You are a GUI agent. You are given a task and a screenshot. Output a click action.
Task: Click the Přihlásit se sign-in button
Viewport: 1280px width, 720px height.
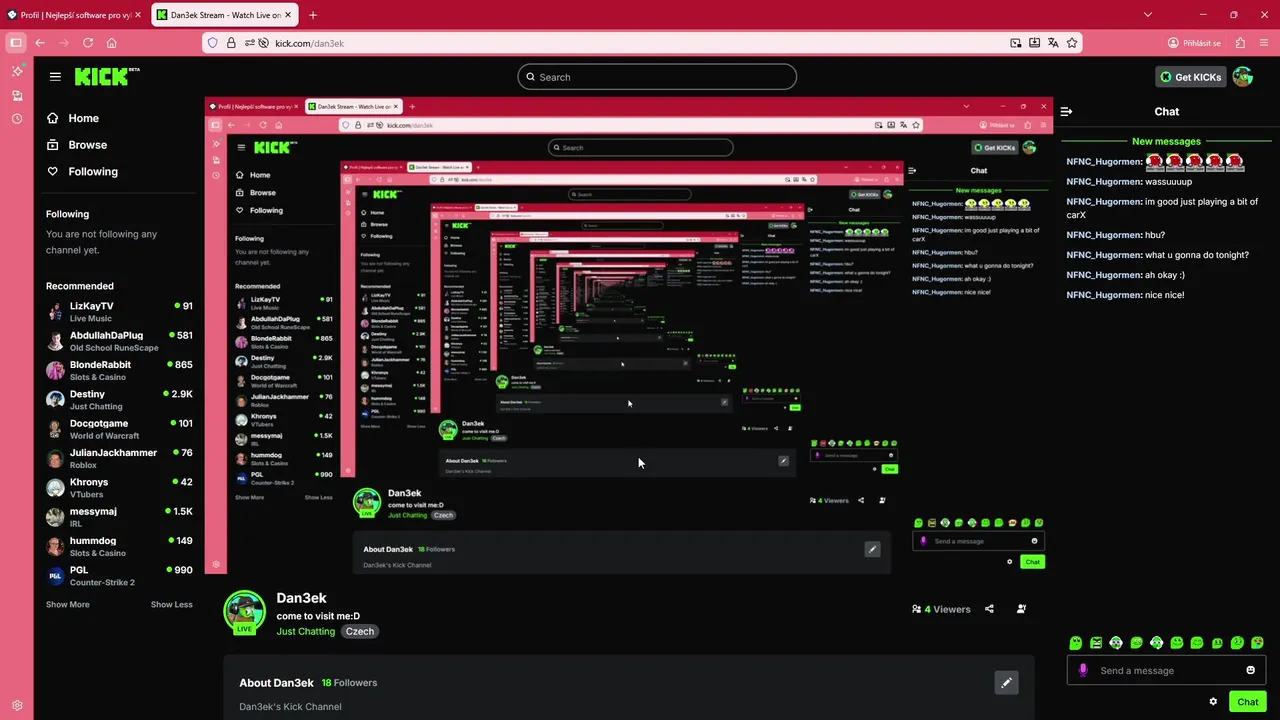(x=1194, y=43)
